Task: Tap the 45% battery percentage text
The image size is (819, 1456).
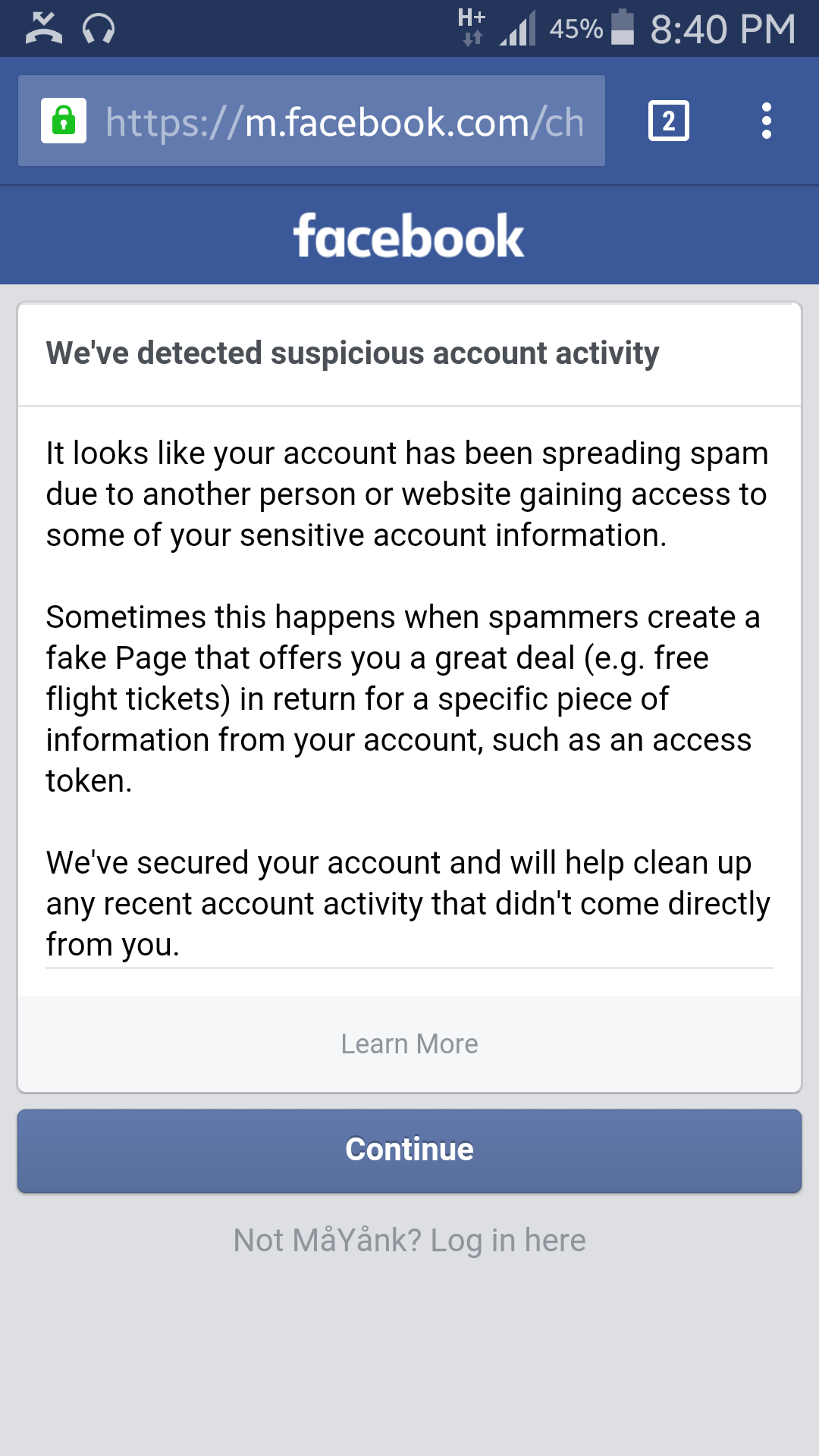Action: tap(576, 29)
